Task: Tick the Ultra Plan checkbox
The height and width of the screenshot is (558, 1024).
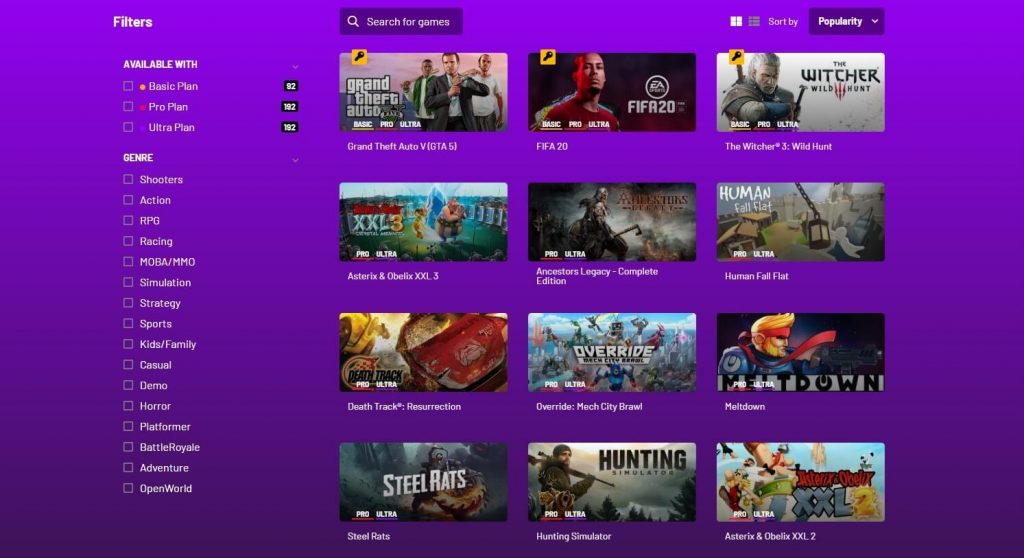Action: point(128,127)
